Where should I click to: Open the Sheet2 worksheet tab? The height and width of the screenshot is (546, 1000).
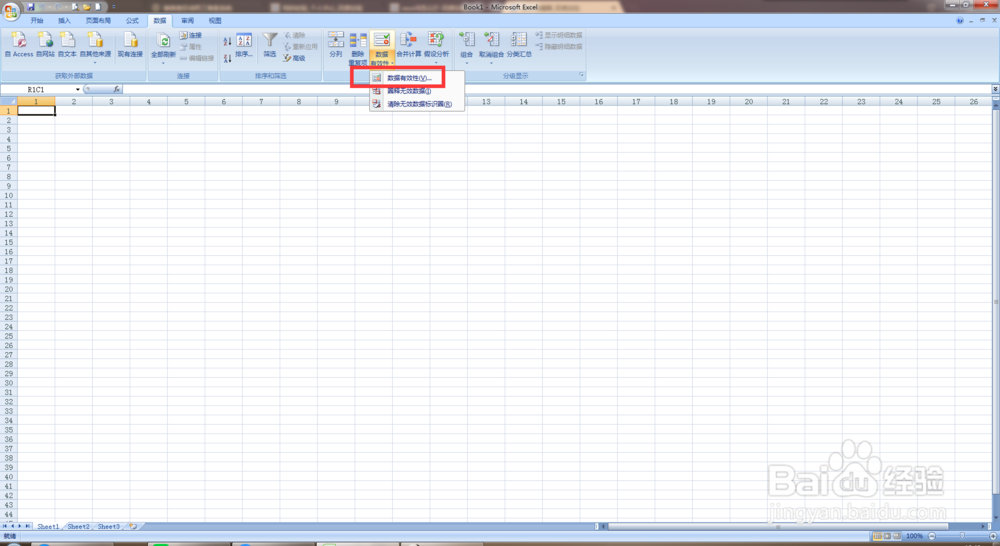pyautogui.click(x=78, y=527)
